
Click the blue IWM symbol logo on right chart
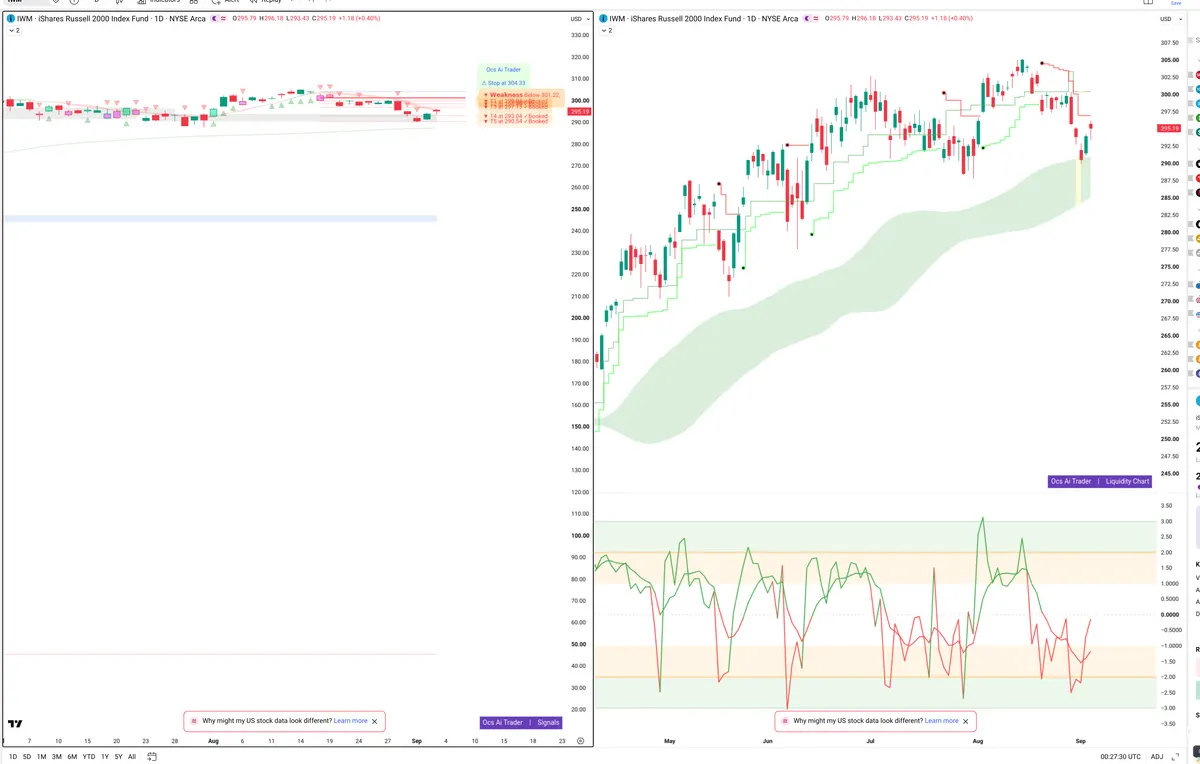click(603, 19)
